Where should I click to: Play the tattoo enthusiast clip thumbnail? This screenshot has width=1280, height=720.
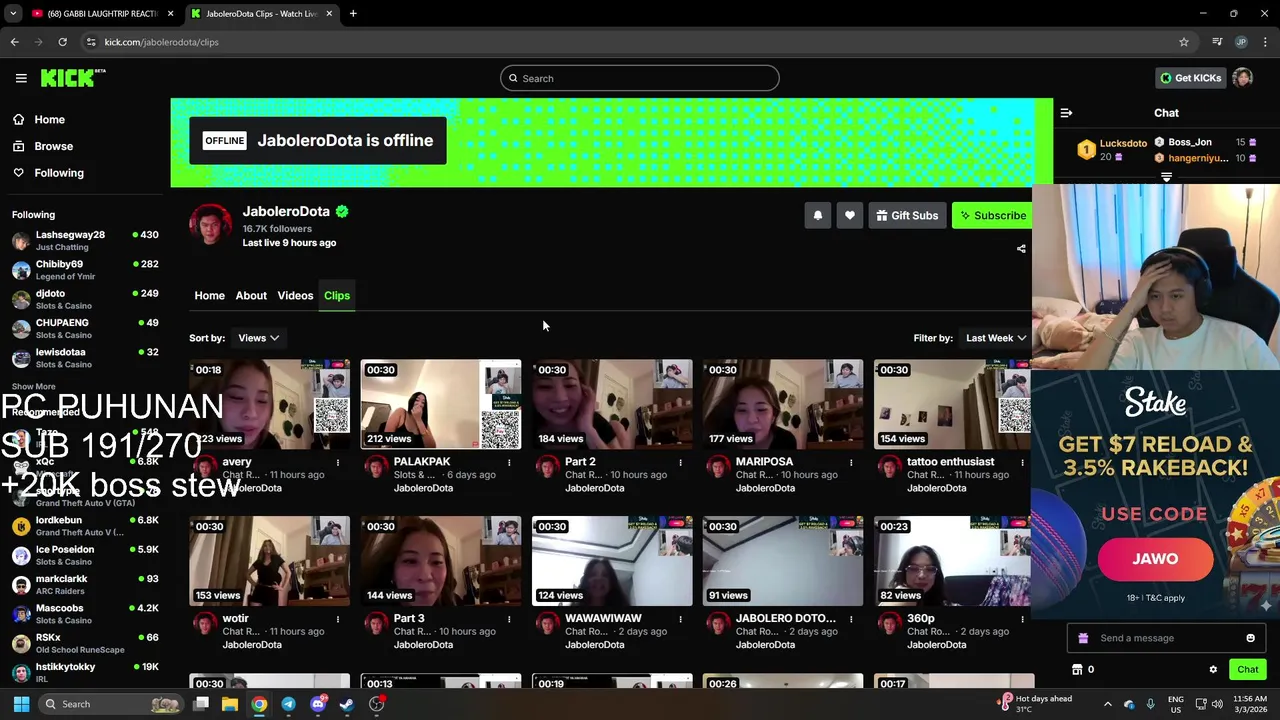pos(952,404)
